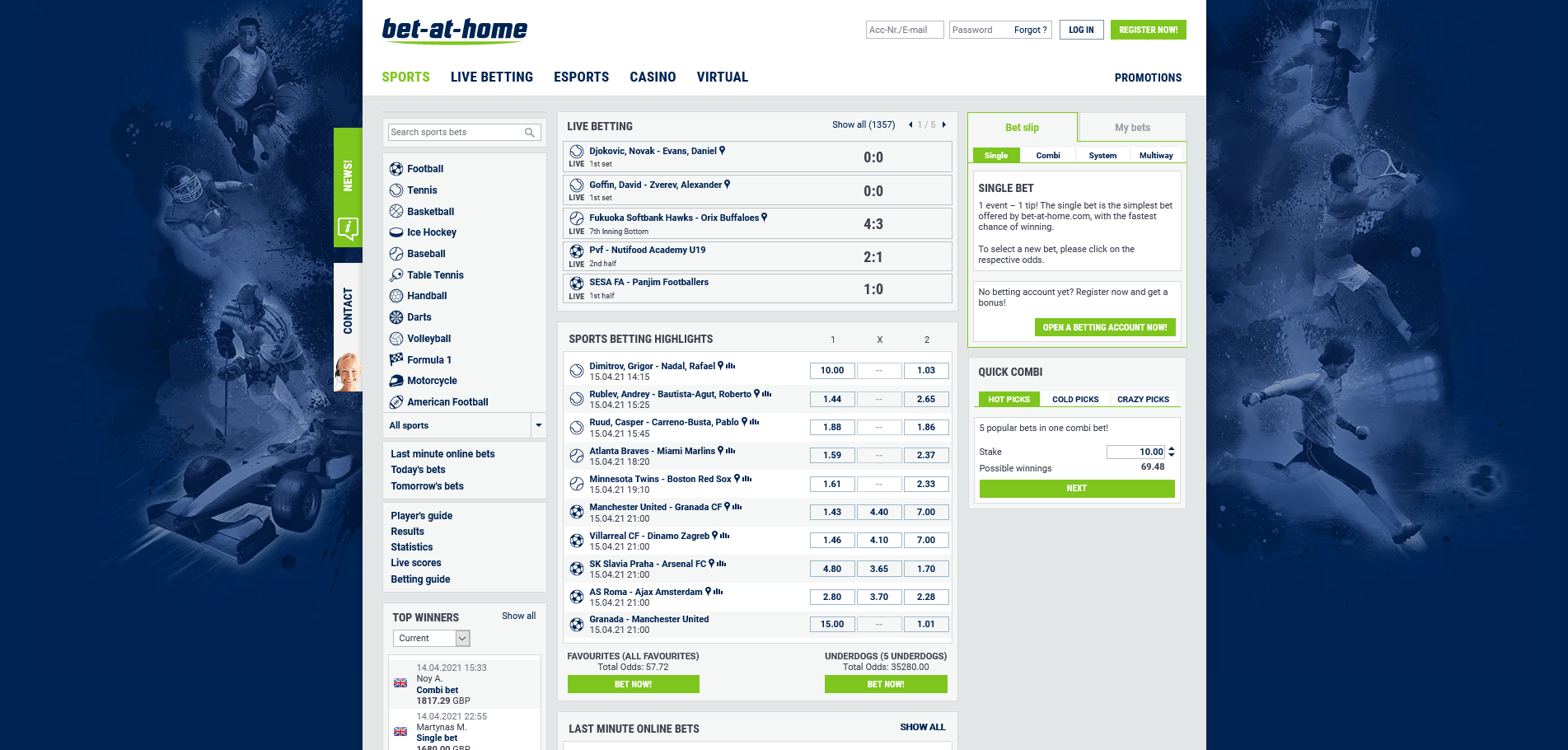
Task: Select the Bet slip tab
Action: (x=1023, y=128)
